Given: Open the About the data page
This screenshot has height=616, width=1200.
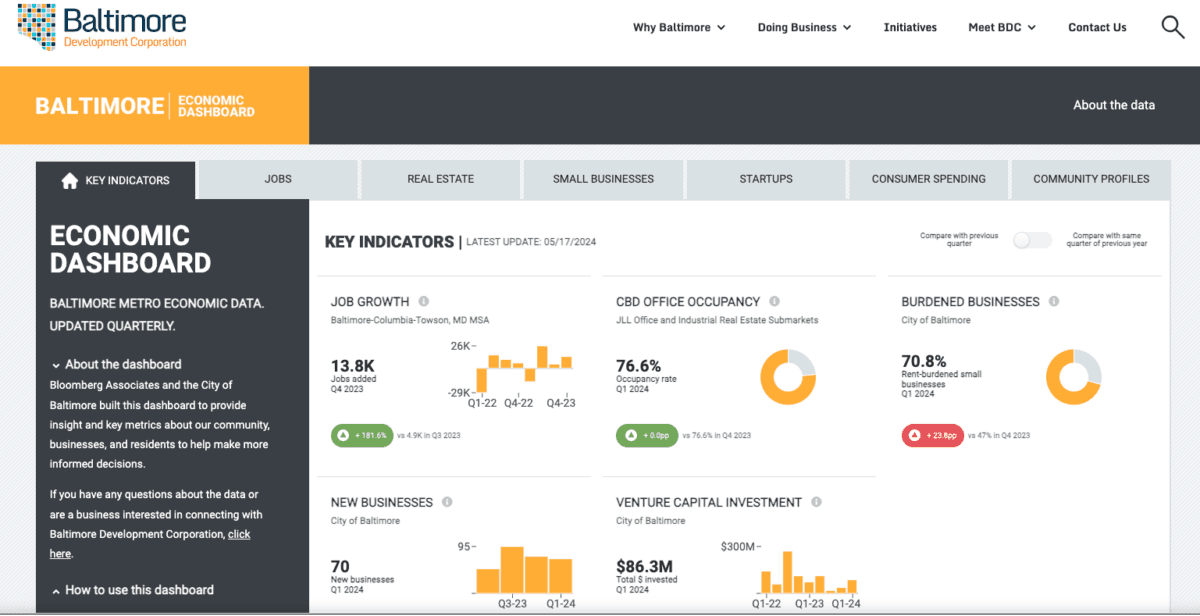Looking at the screenshot, I should tap(1114, 104).
